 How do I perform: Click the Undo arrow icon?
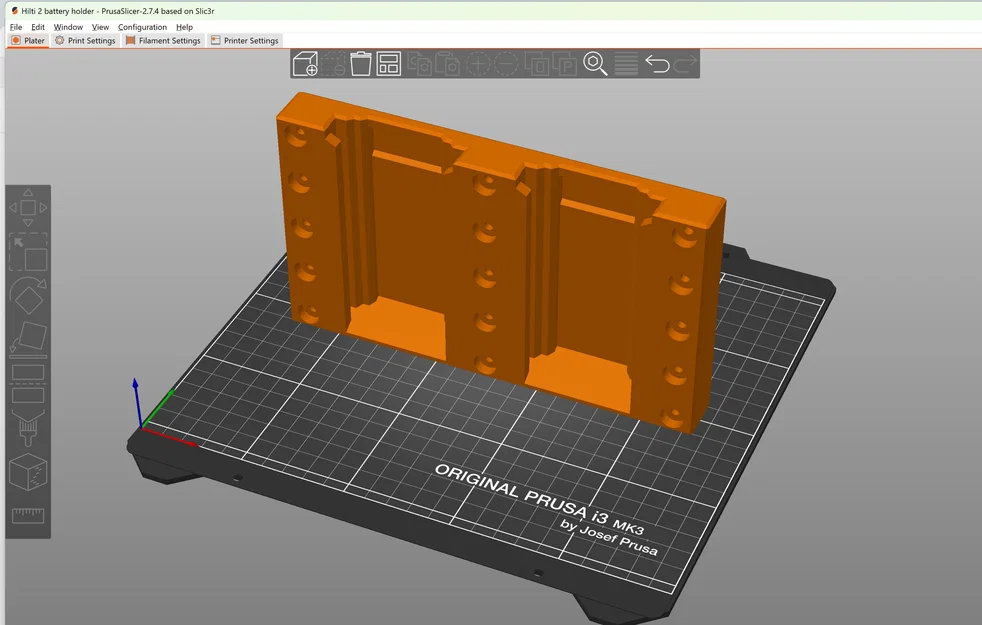(x=657, y=64)
